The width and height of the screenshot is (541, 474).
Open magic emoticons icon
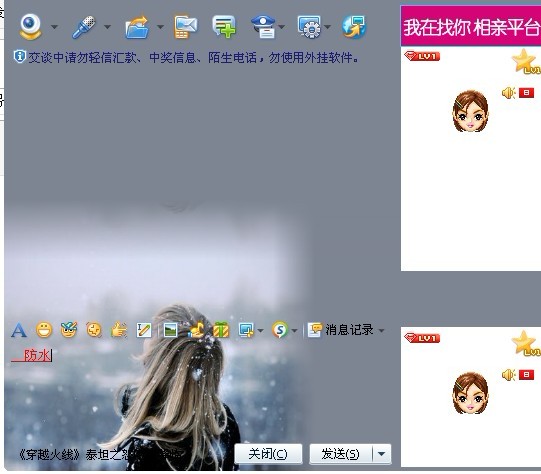click(x=69, y=330)
